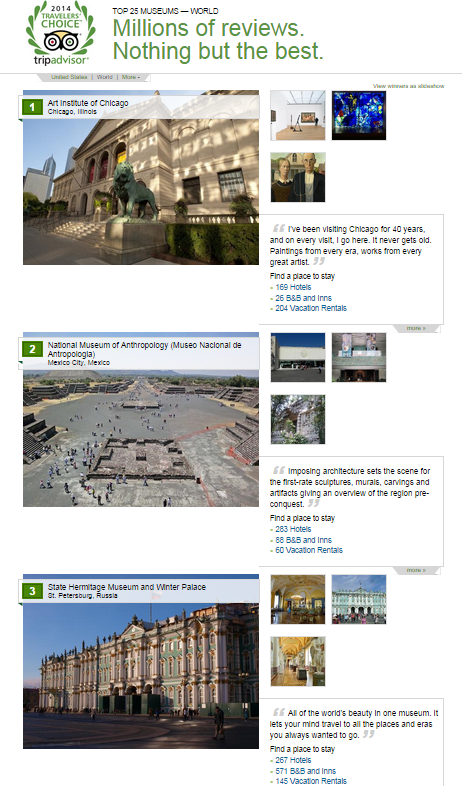Screen dimensions: 462x786
Task: Open the 88 B&B and Inns link
Action: click(303, 540)
